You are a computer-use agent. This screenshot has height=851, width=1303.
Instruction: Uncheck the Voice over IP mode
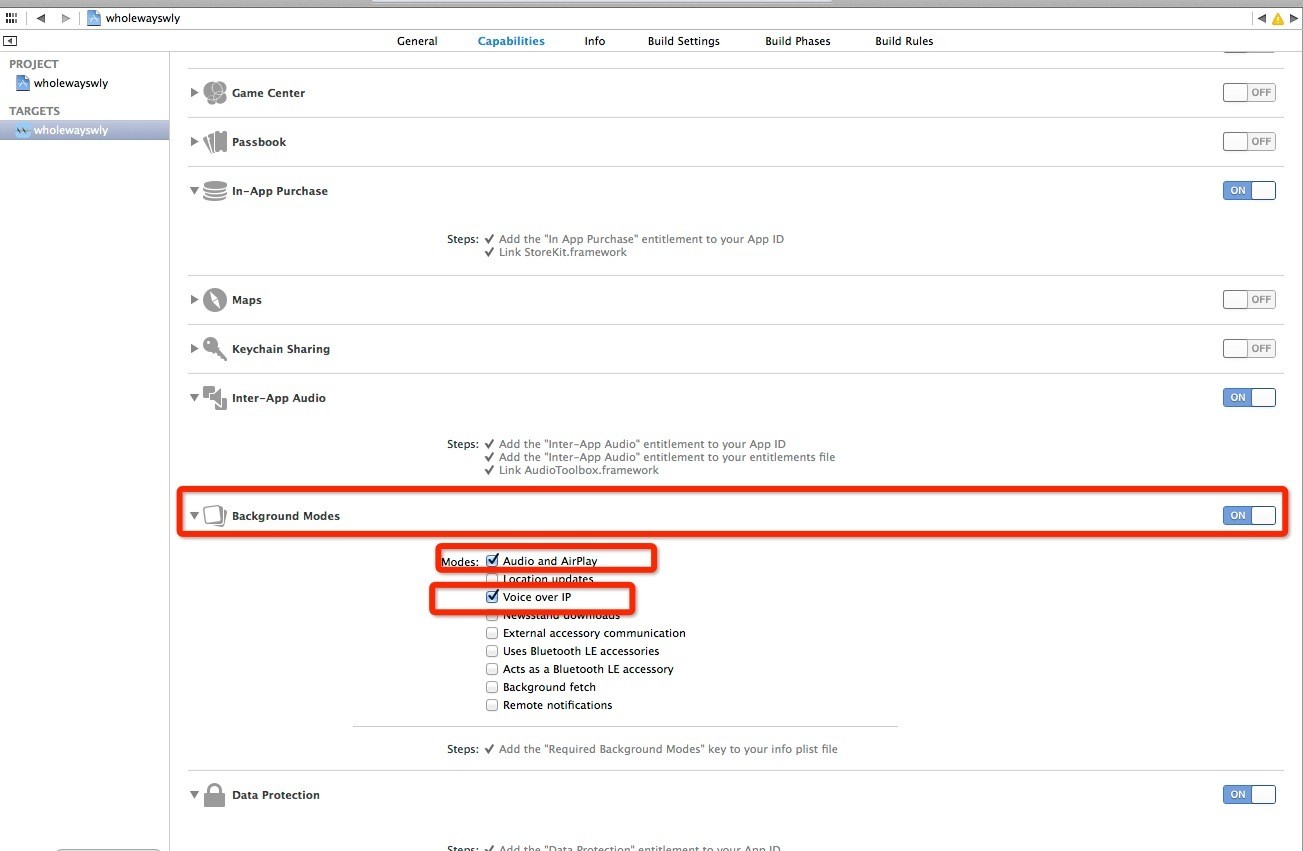pos(492,597)
